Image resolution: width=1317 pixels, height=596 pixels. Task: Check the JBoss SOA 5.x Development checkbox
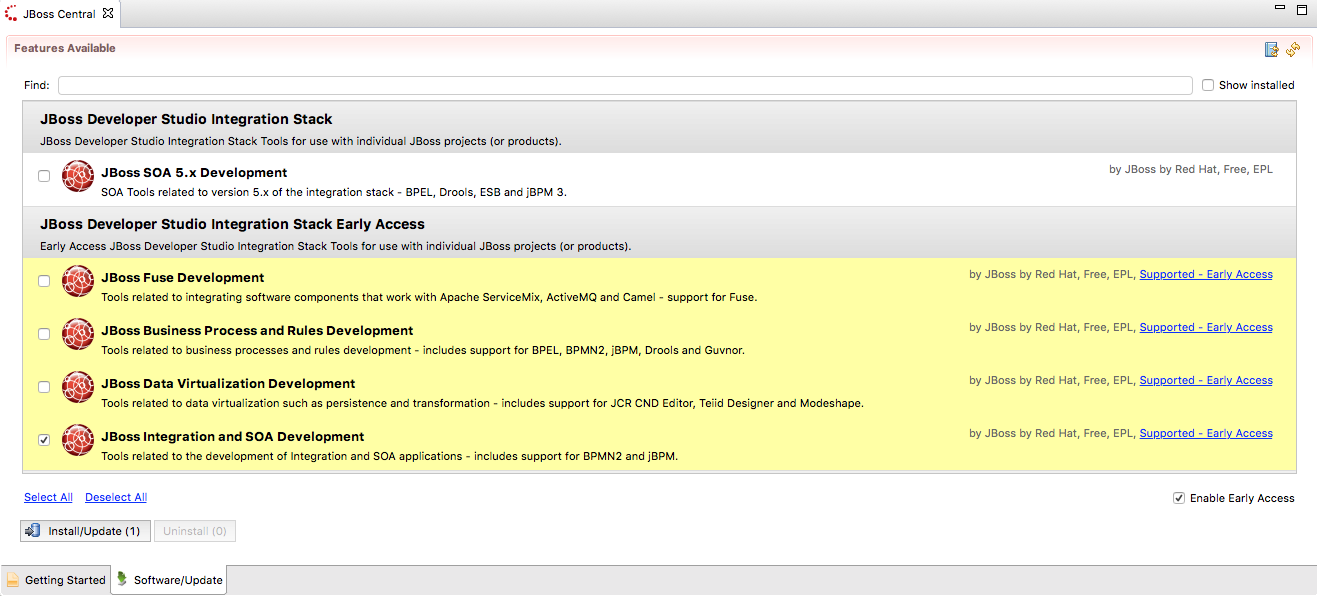(44, 176)
